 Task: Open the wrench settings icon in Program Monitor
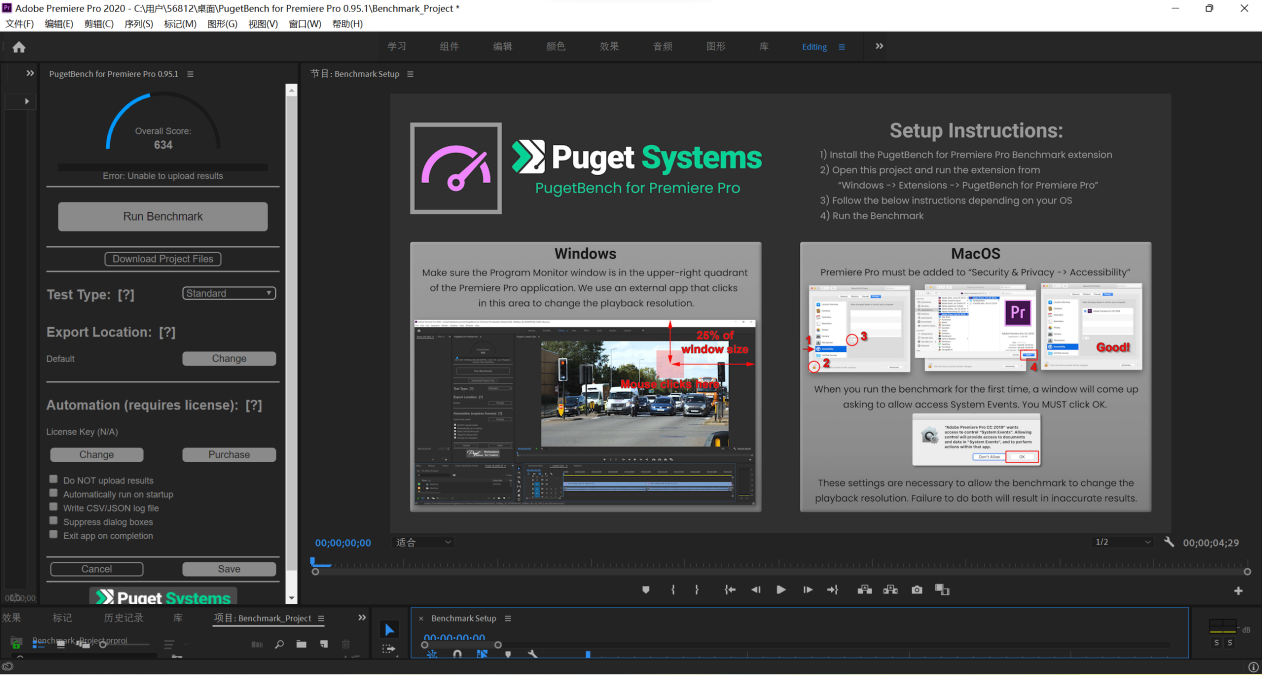(1169, 542)
